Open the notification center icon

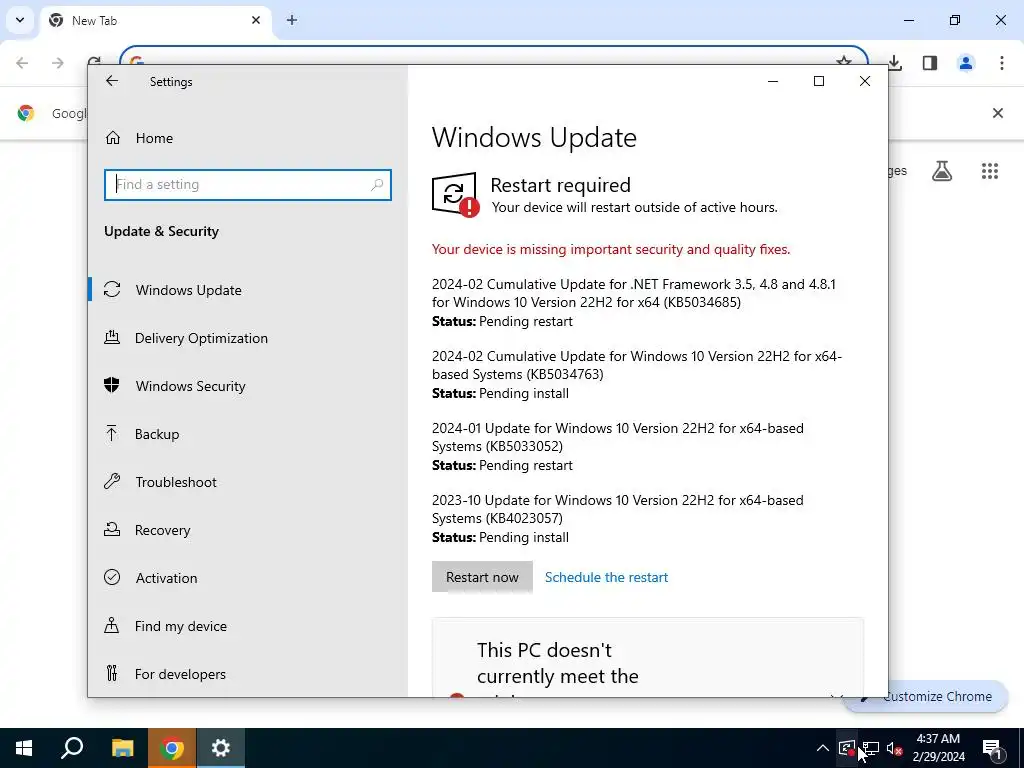coord(993,748)
